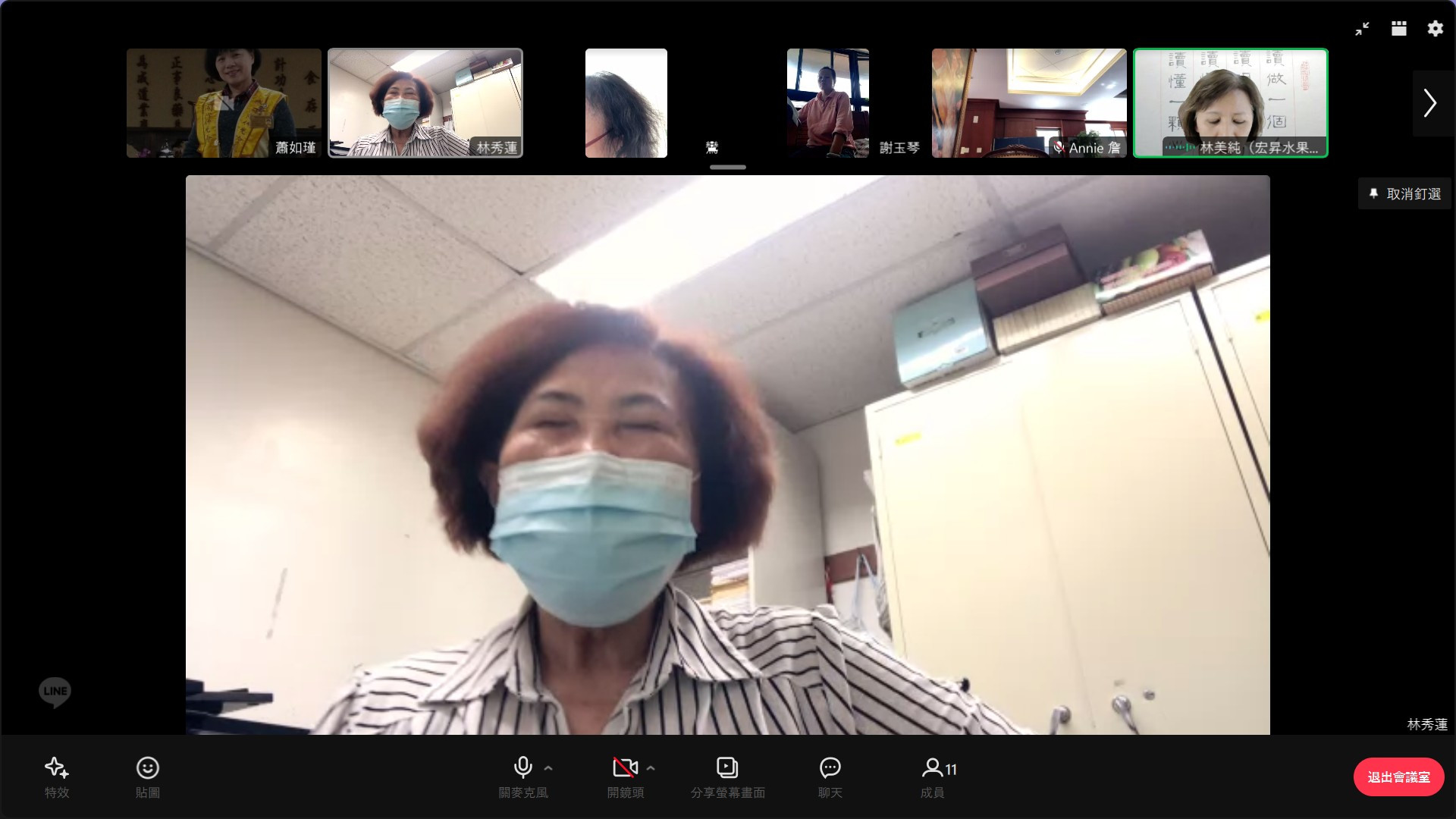This screenshot has height=819, width=1456.
Task: Select 蕭如瑾 participant thumbnail
Action: [x=224, y=103]
